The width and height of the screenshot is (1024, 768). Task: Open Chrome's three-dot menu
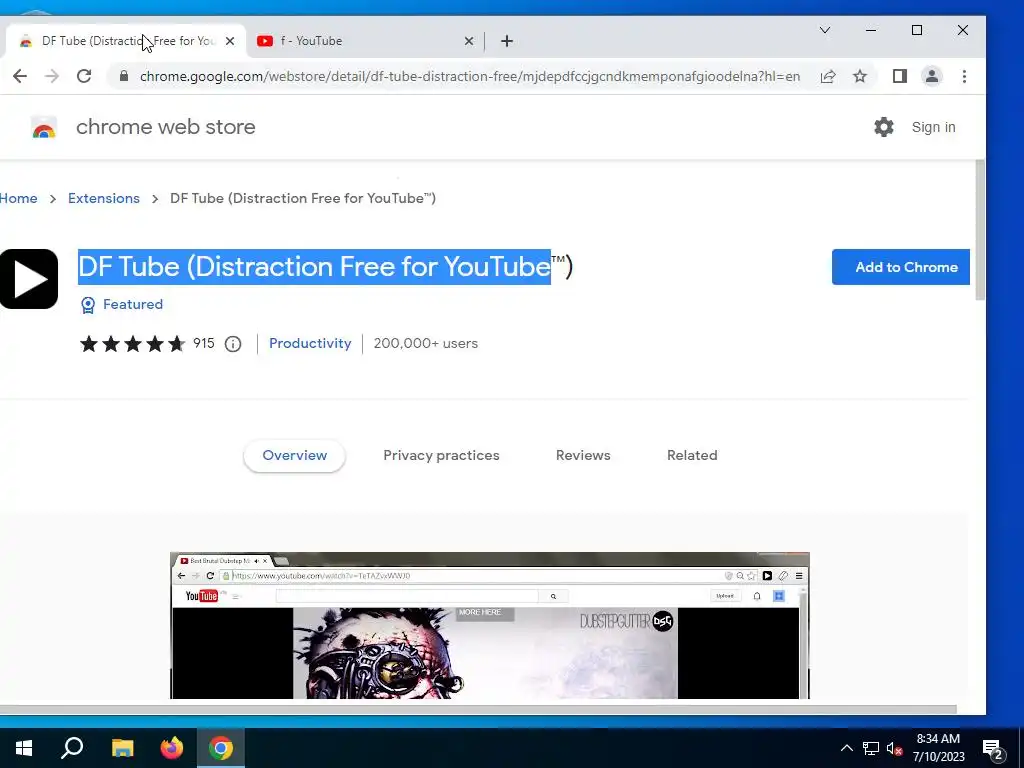click(x=964, y=76)
